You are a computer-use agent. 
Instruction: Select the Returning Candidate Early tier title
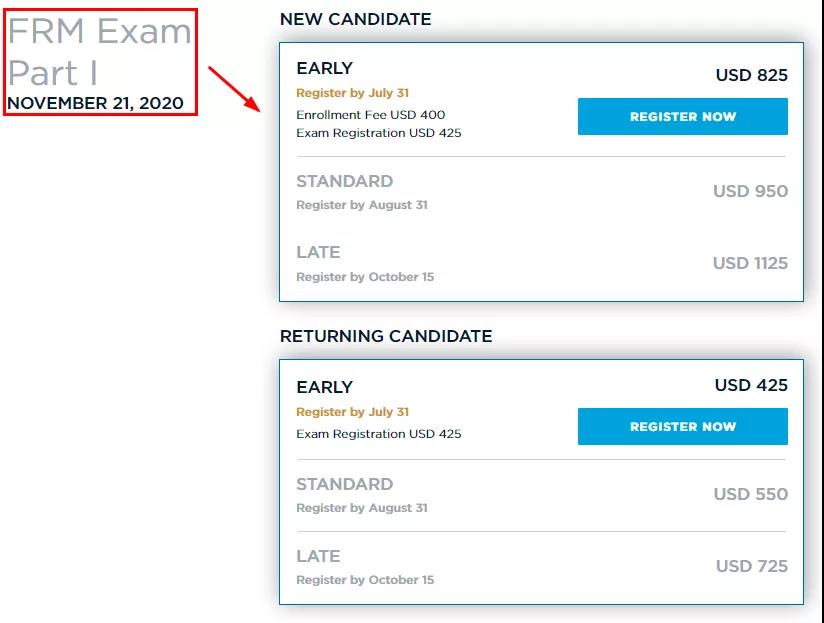(324, 387)
